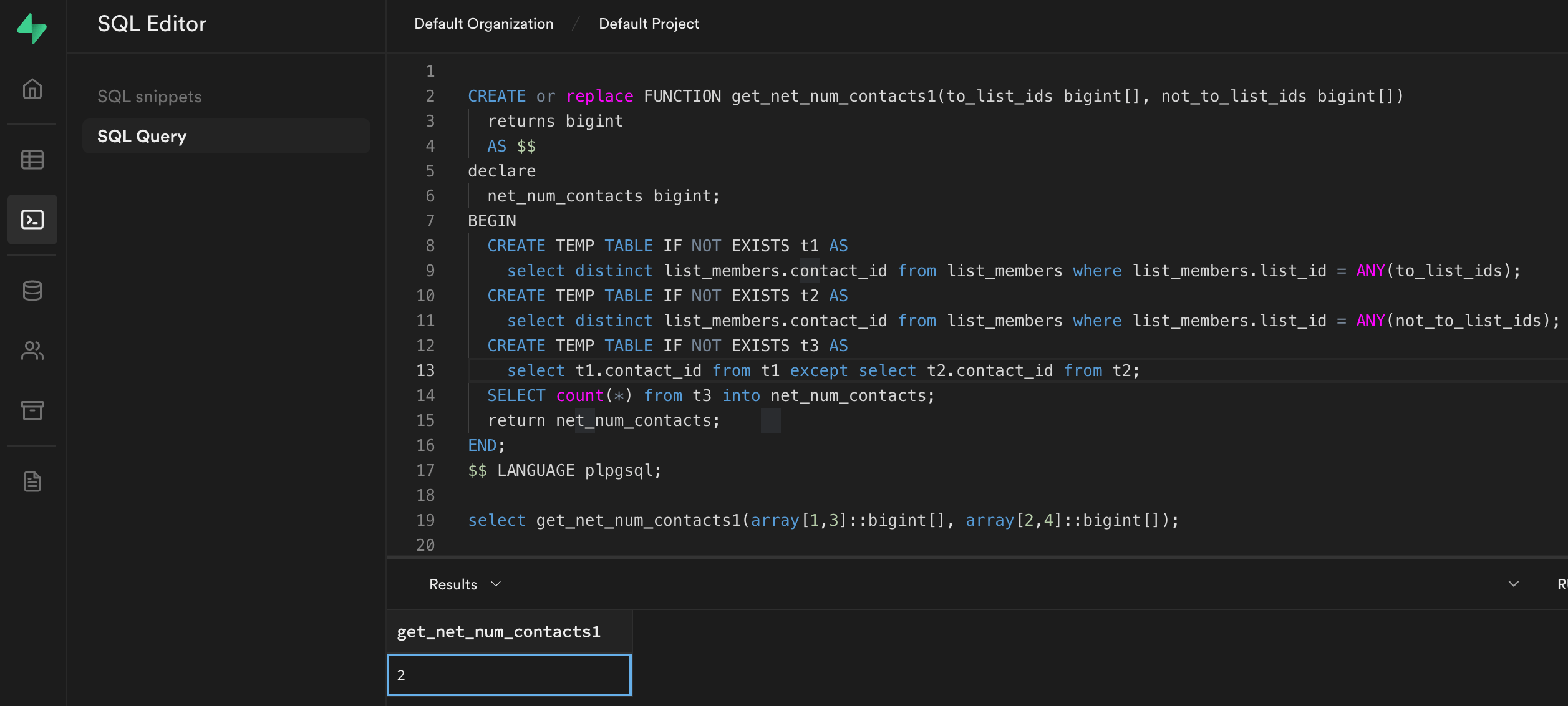Open the Database icon in sidebar
This screenshot has width=1568, height=706.
pyautogui.click(x=32, y=290)
